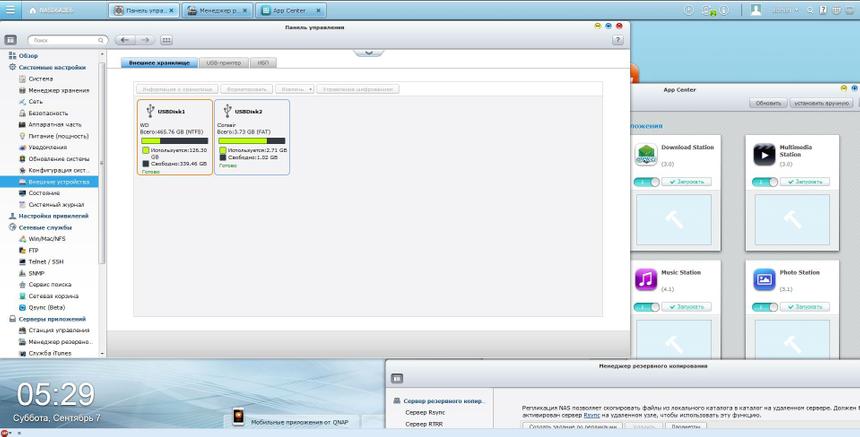Click the Rsync link in backup description
860x437 pixels.
click(x=591, y=415)
